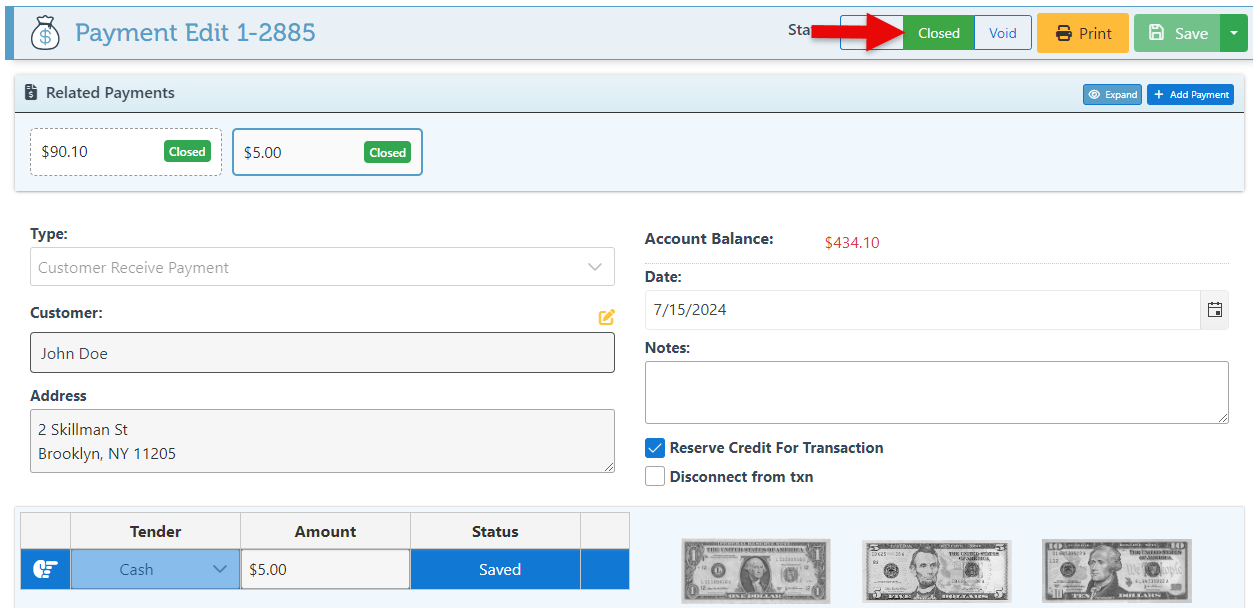Click into the Notes text area
Screen dimensions: 1253x608
pos(936,392)
